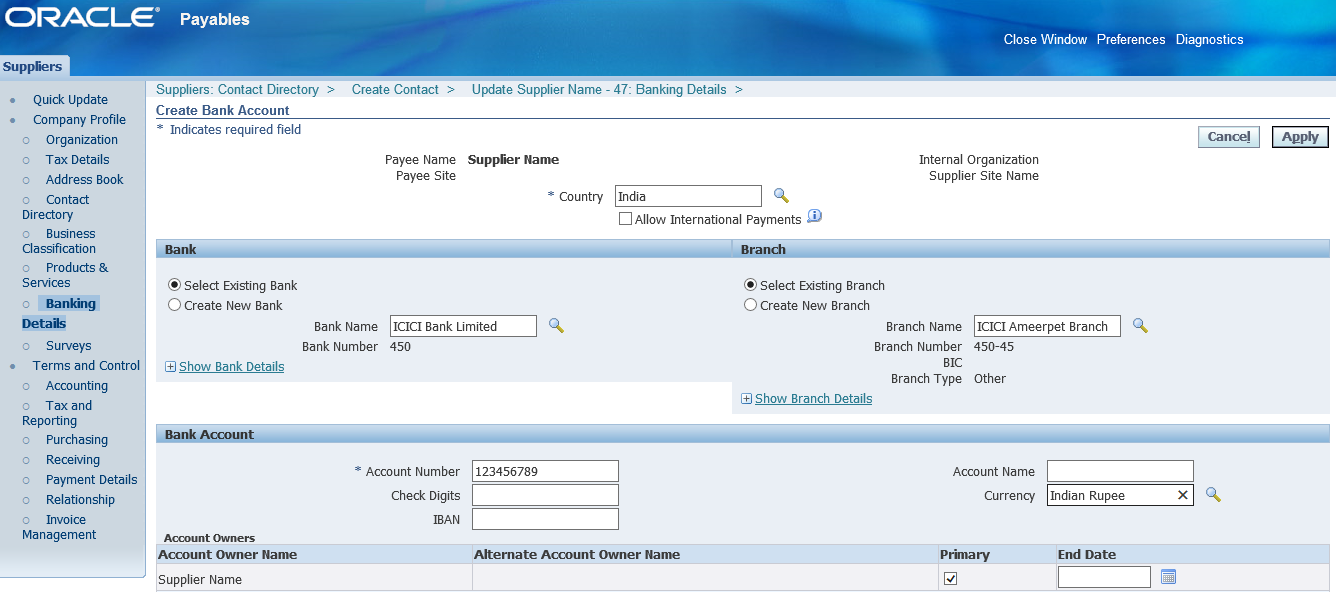Viewport: 1336px width, 592px height.
Task: Click into the Account Name field
Action: [1119, 471]
